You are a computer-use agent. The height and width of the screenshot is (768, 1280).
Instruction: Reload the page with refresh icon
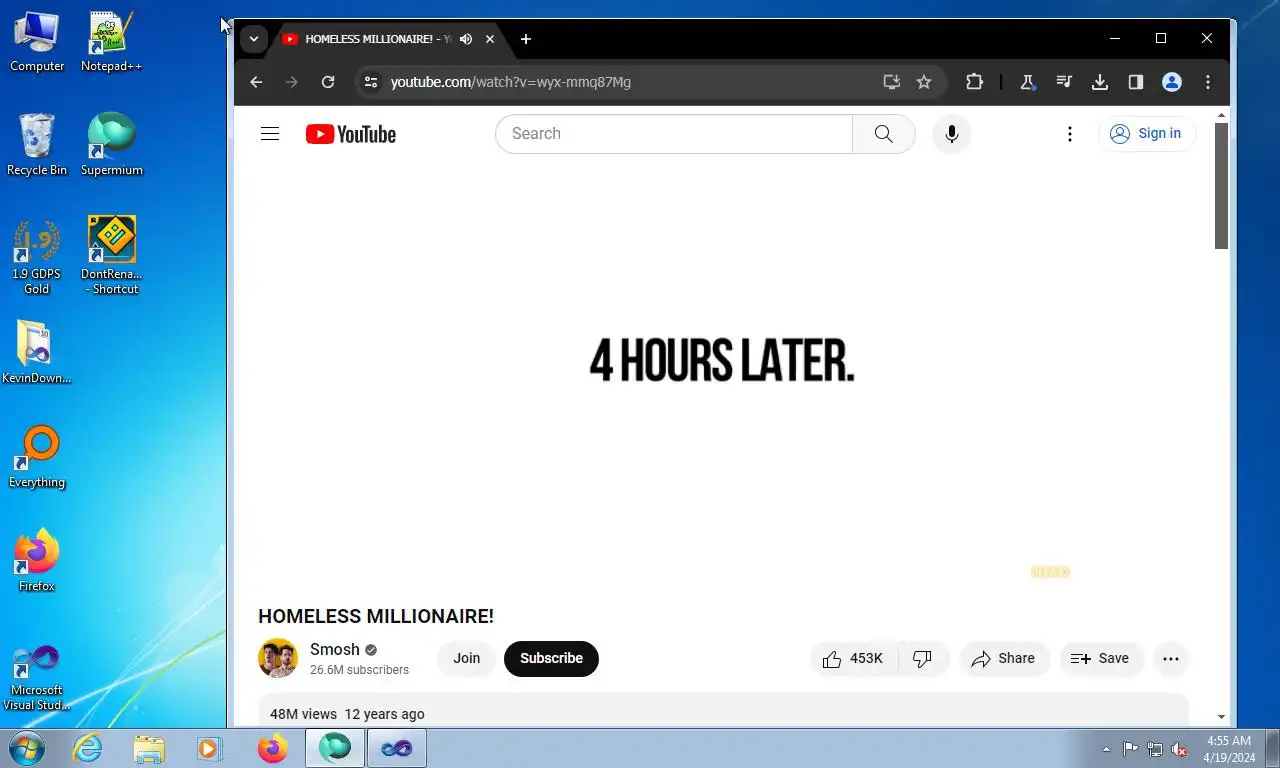(x=328, y=82)
